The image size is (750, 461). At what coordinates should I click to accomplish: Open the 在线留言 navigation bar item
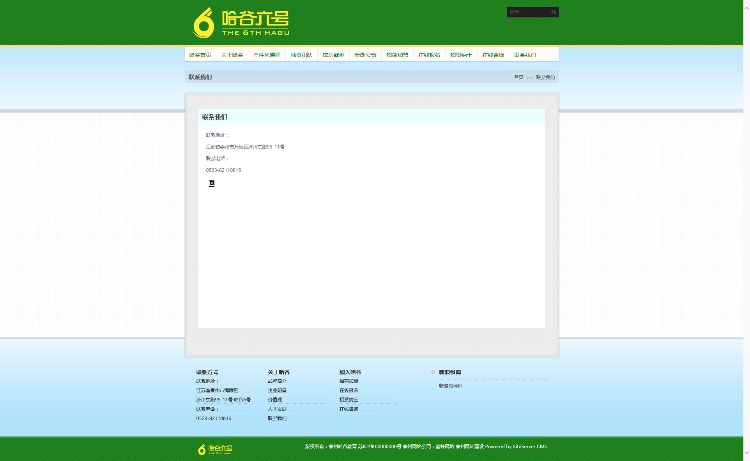click(x=493, y=55)
